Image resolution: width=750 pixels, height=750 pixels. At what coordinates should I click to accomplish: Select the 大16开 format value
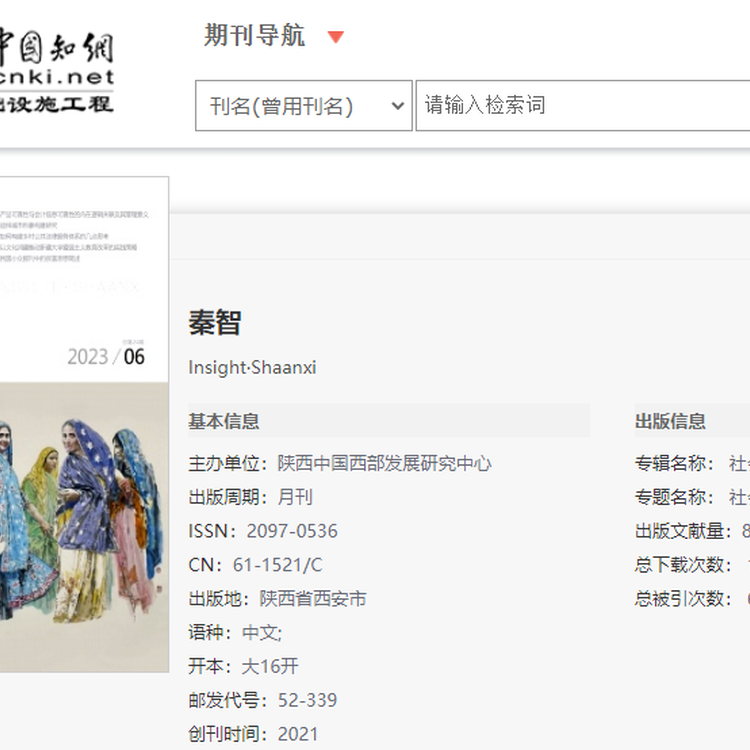(x=270, y=666)
